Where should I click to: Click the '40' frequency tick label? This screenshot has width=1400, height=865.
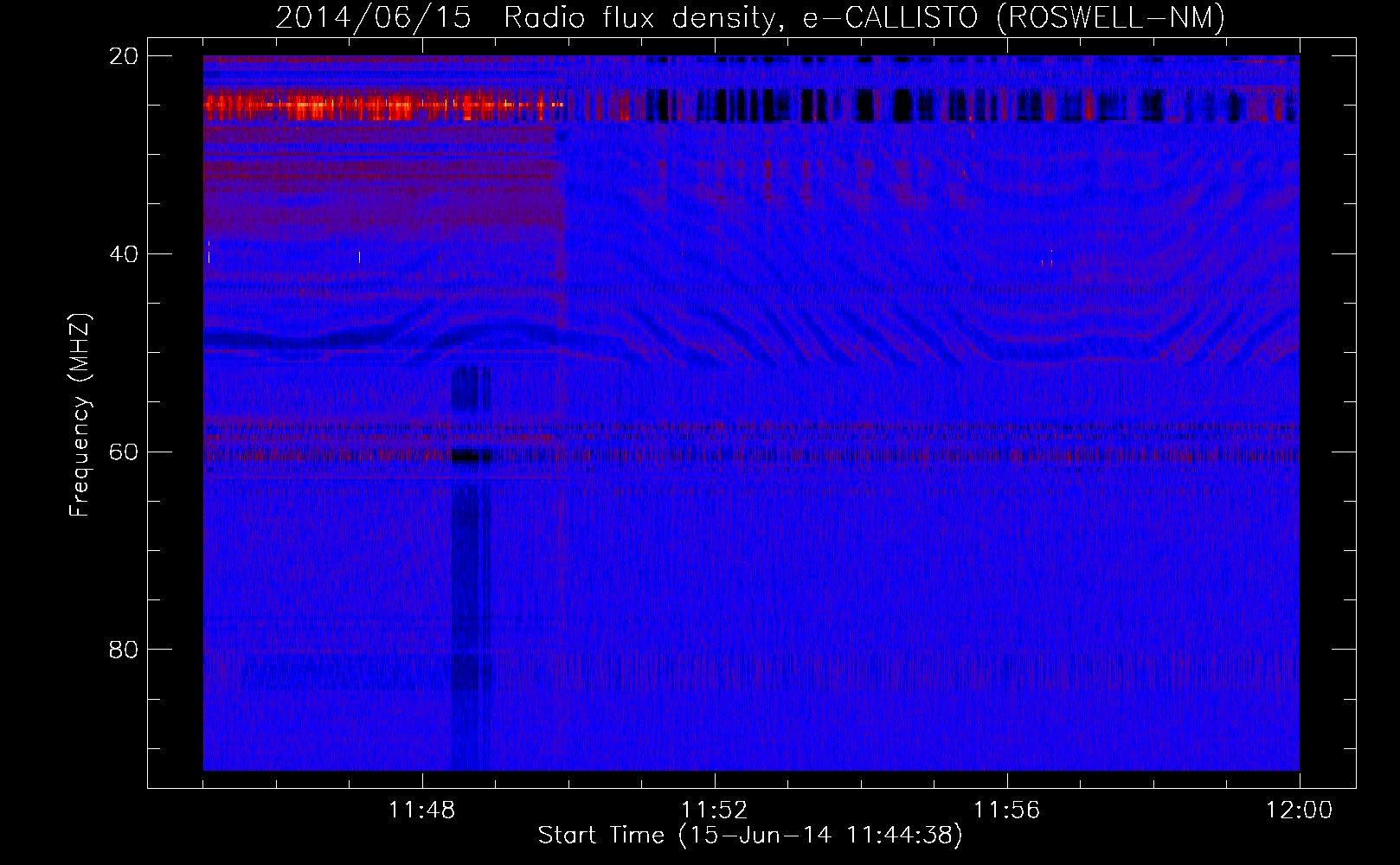click(x=124, y=254)
